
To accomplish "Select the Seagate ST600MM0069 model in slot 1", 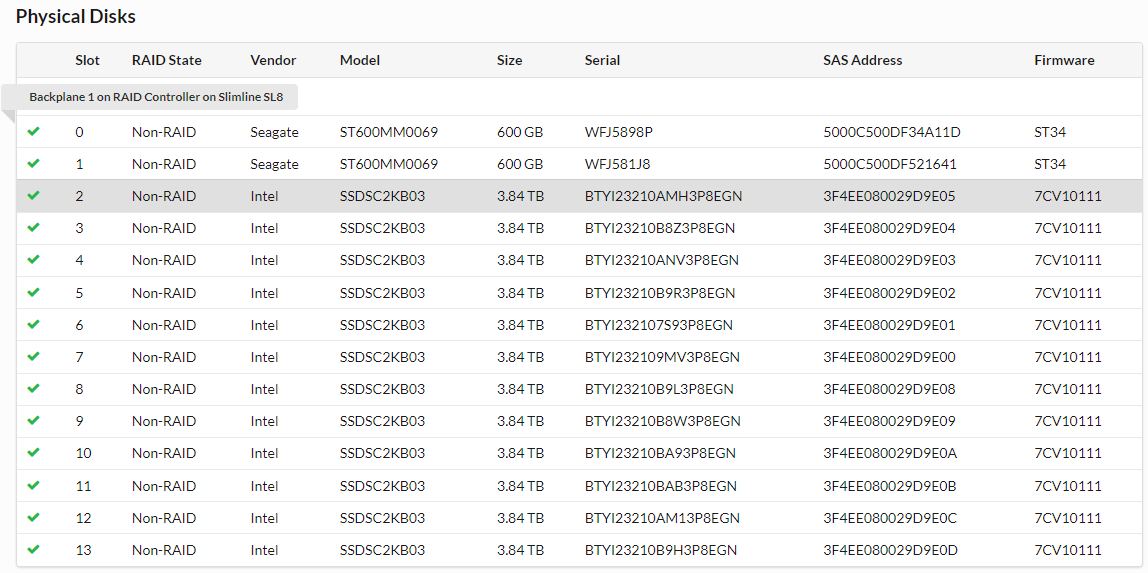I will (388, 164).
